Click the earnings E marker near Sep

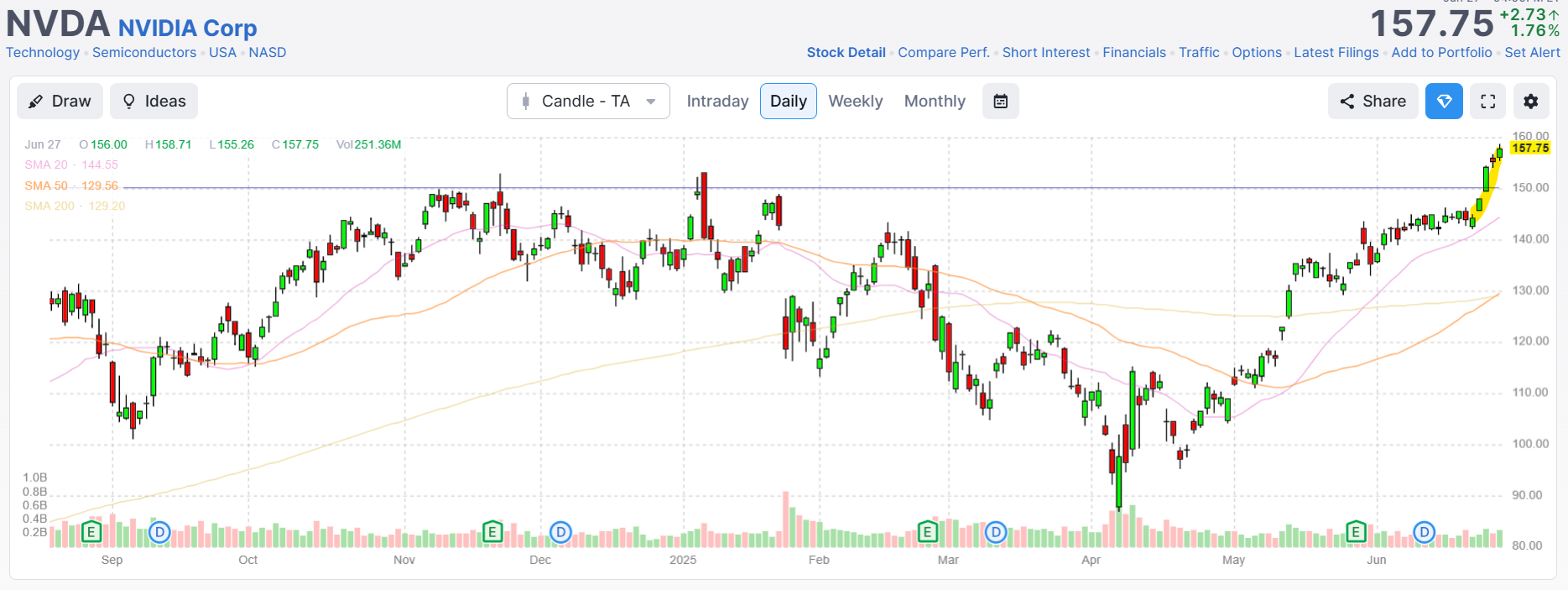point(91,531)
